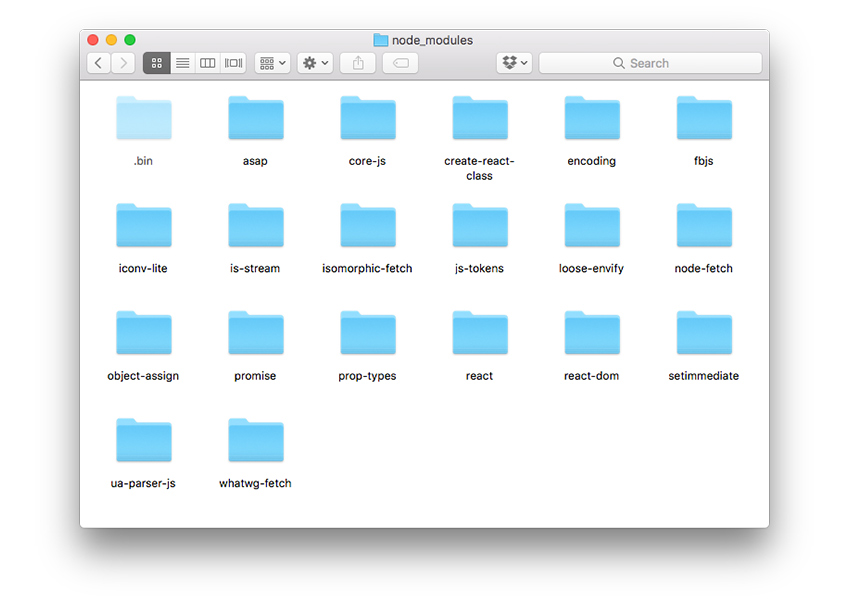This screenshot has height=602, width=850.
Task: Select the object-assign folder icon
Action: click(x=144, y=333)
